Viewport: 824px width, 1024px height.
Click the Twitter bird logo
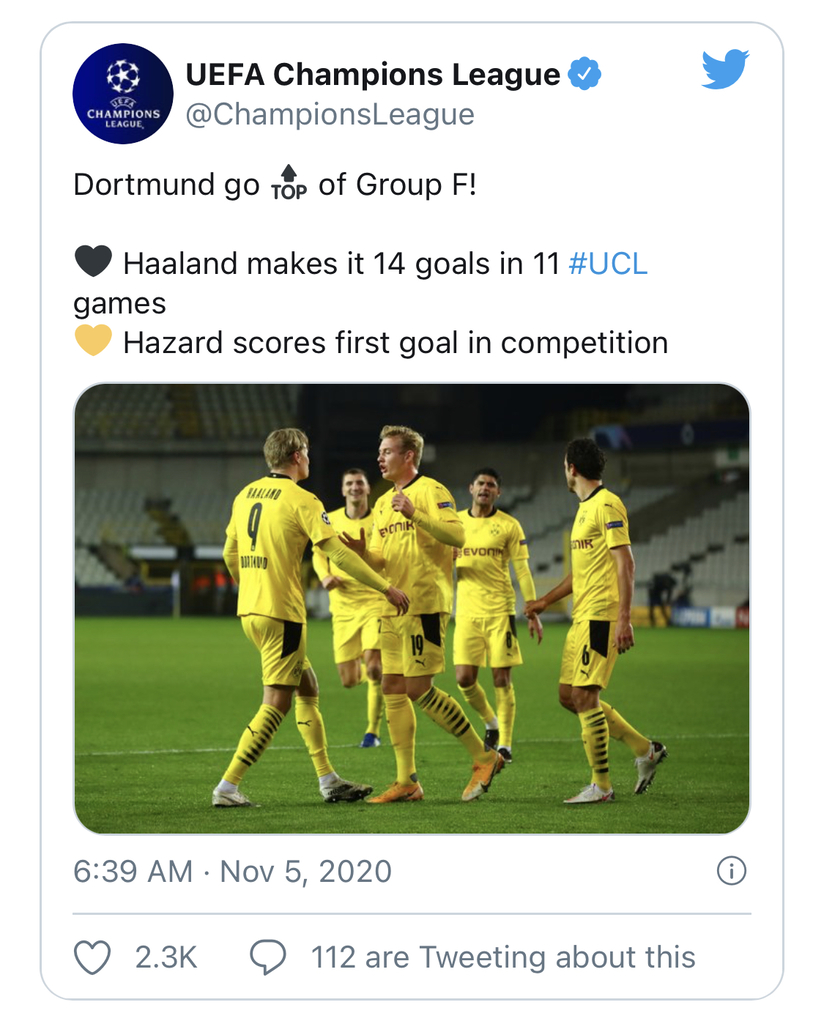(725, 69)
